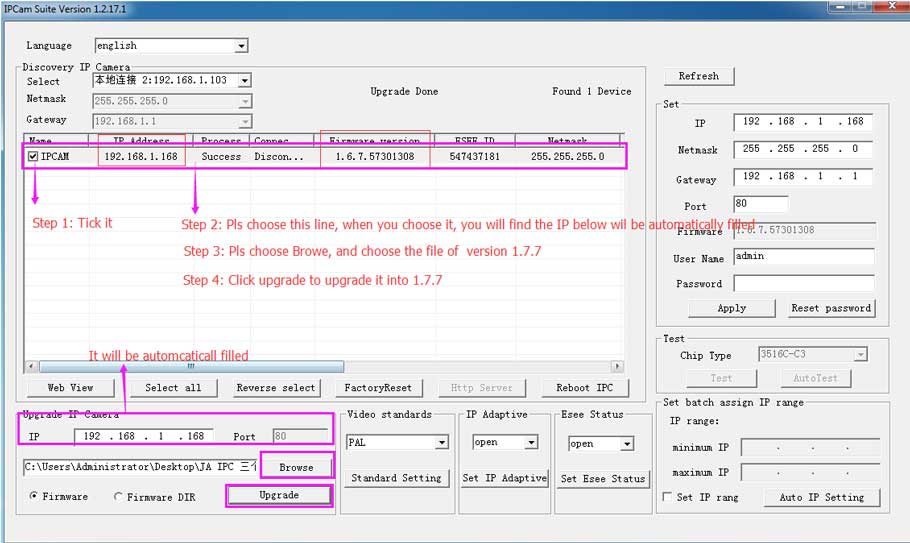Select the Firmware radio button
The image size is (910, 543).
[35, 496]
